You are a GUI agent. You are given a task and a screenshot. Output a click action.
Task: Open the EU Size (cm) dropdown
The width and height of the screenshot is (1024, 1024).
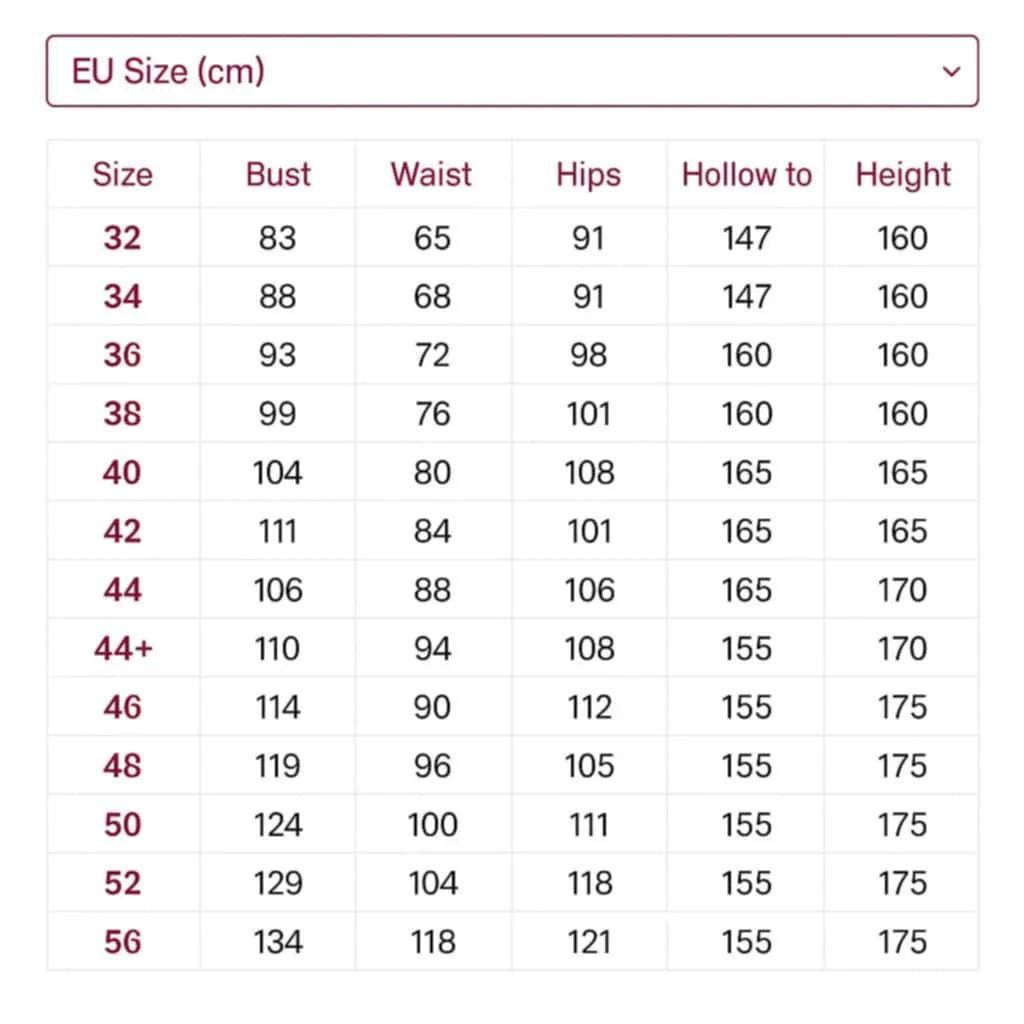(x=511, y=71)
